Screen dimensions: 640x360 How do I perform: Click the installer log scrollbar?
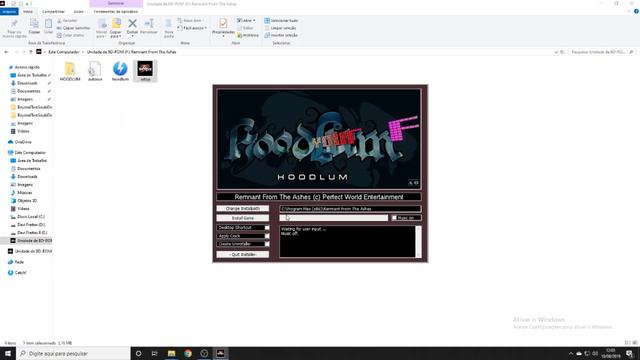(418, 242)
